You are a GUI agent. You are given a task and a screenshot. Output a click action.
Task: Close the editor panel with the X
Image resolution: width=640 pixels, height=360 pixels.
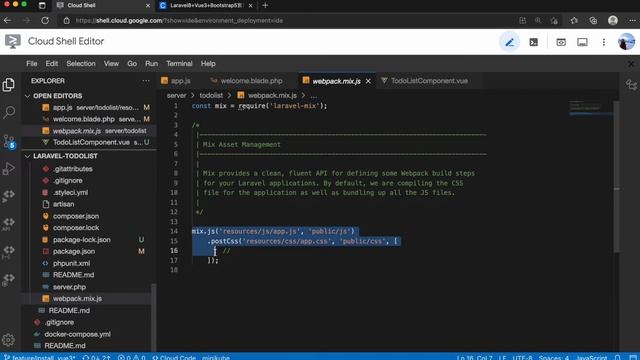click(631, 64)
